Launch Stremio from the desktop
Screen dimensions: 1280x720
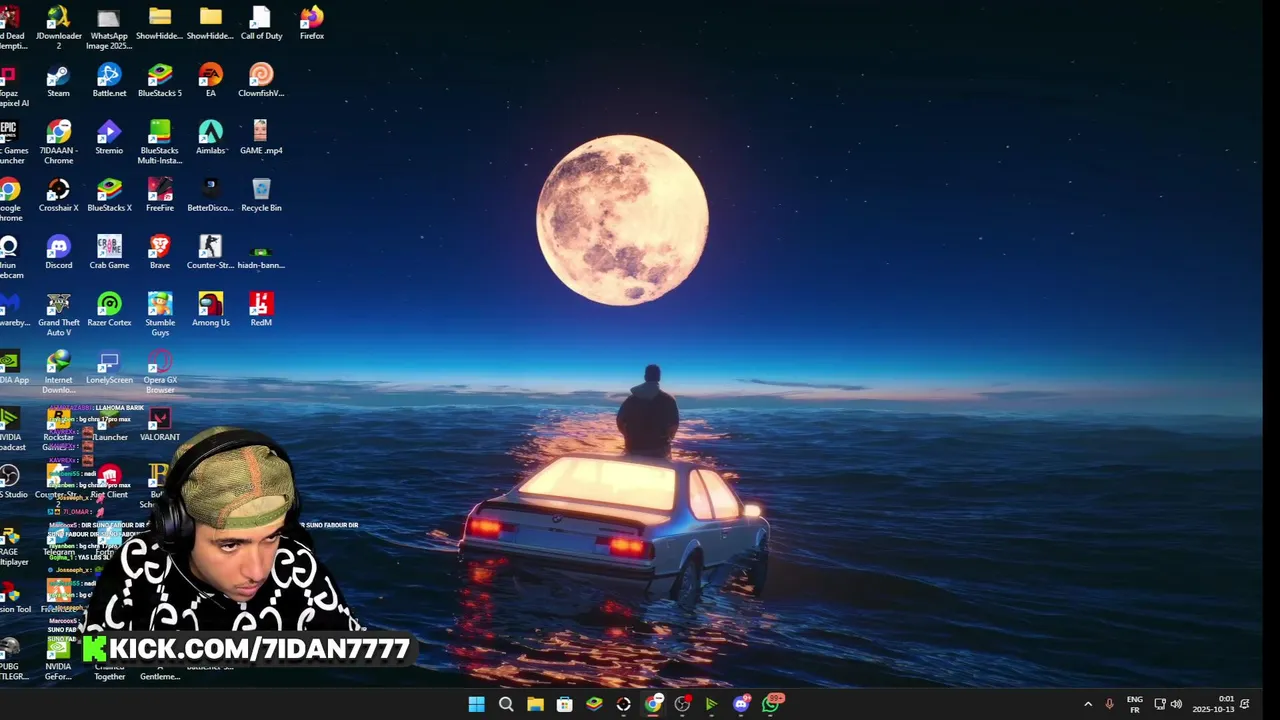109,137
